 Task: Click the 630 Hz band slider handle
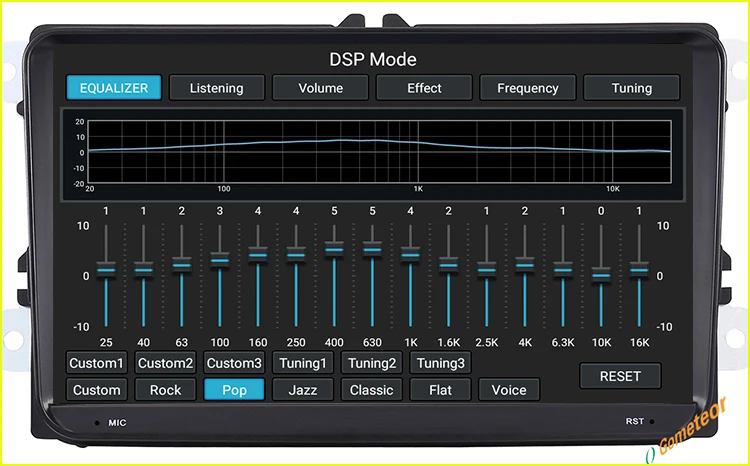click(372, 250)
